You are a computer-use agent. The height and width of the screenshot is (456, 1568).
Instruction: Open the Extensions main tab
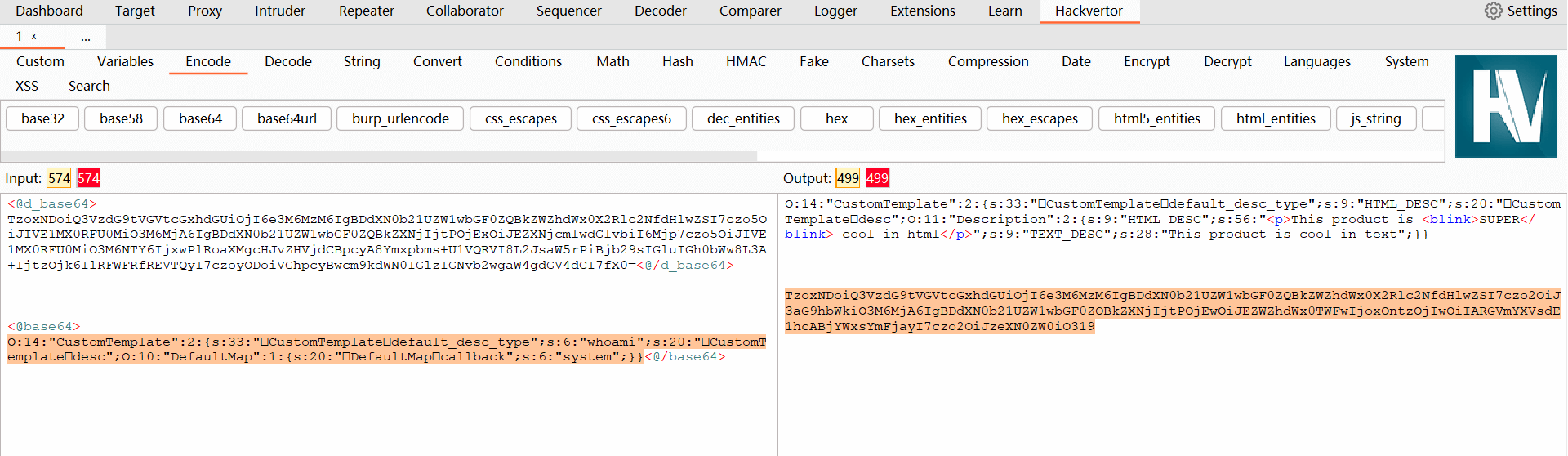point(922,11)
